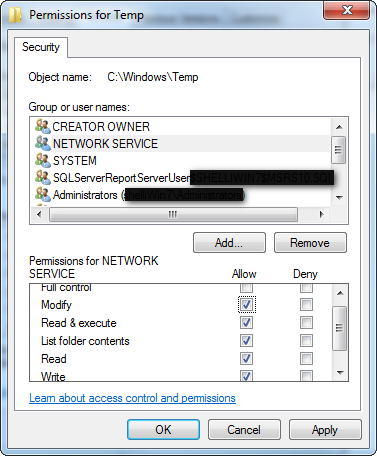Select CREATOR OWNER in the user list
This screenshot has width=377, height=456.
pos(180,126)
